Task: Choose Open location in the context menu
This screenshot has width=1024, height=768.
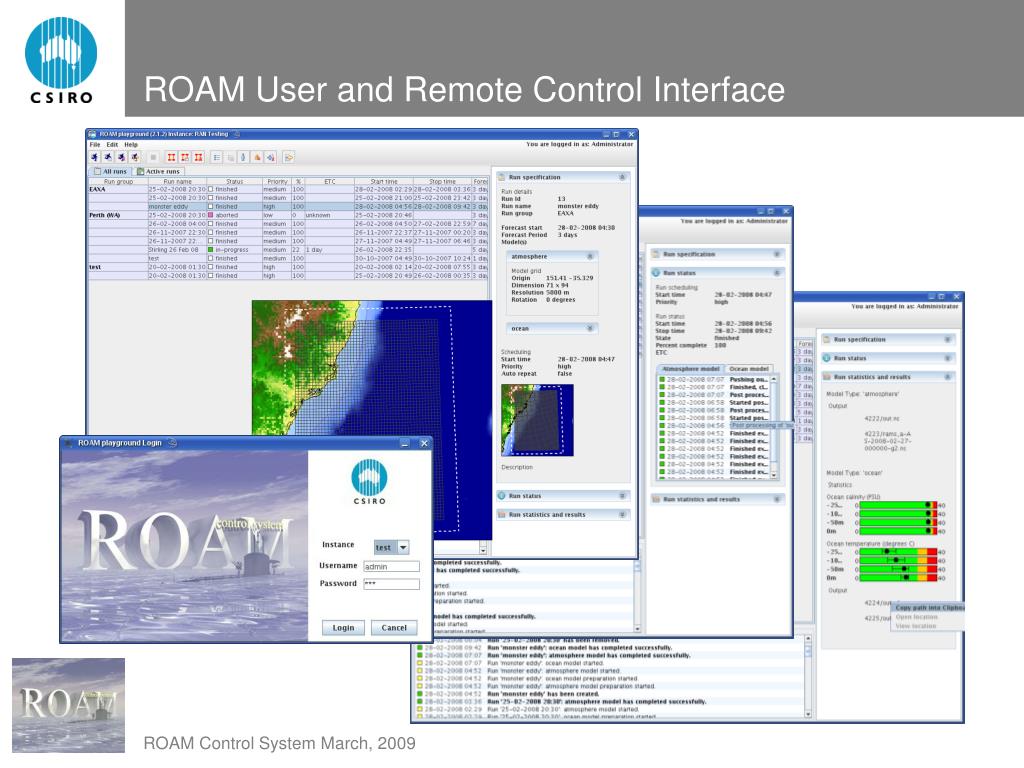Action: tap(916, 616)
